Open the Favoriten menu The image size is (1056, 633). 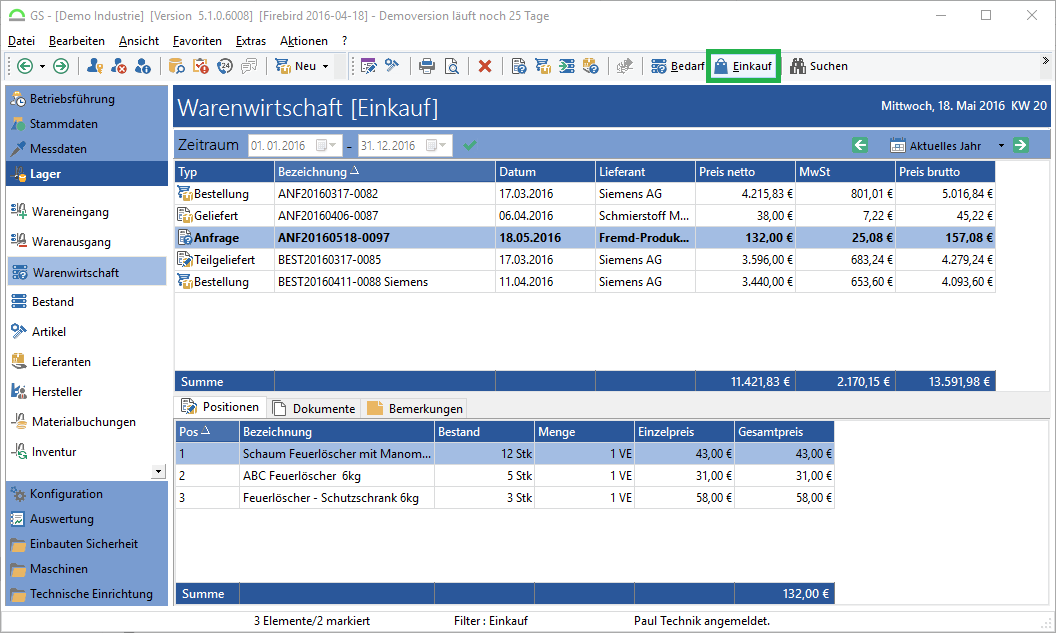point(197,41)
